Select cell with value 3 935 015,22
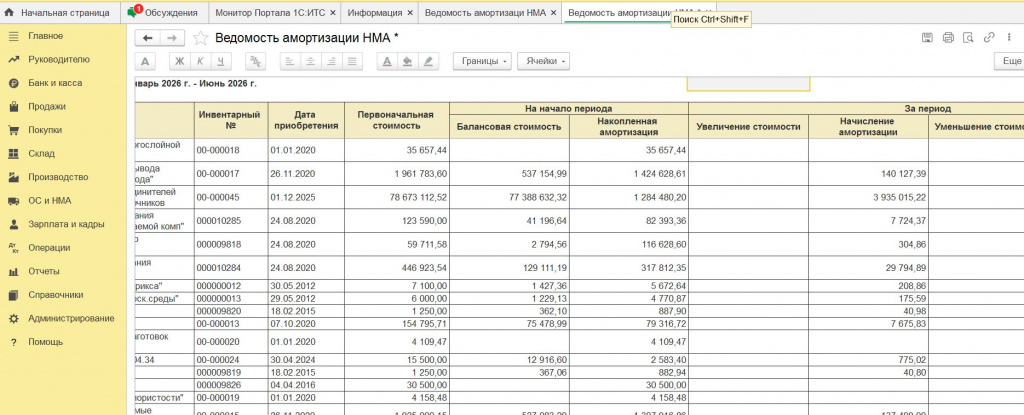Screen dimensions: 1024x415 [x=869, y=197]
